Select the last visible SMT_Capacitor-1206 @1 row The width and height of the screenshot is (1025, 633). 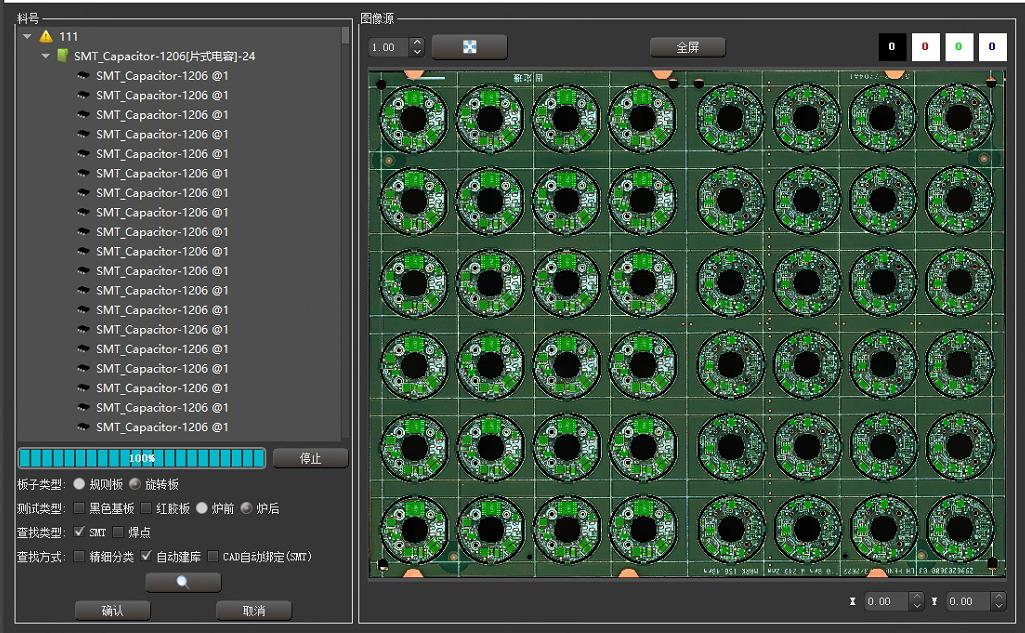point(162,427)
